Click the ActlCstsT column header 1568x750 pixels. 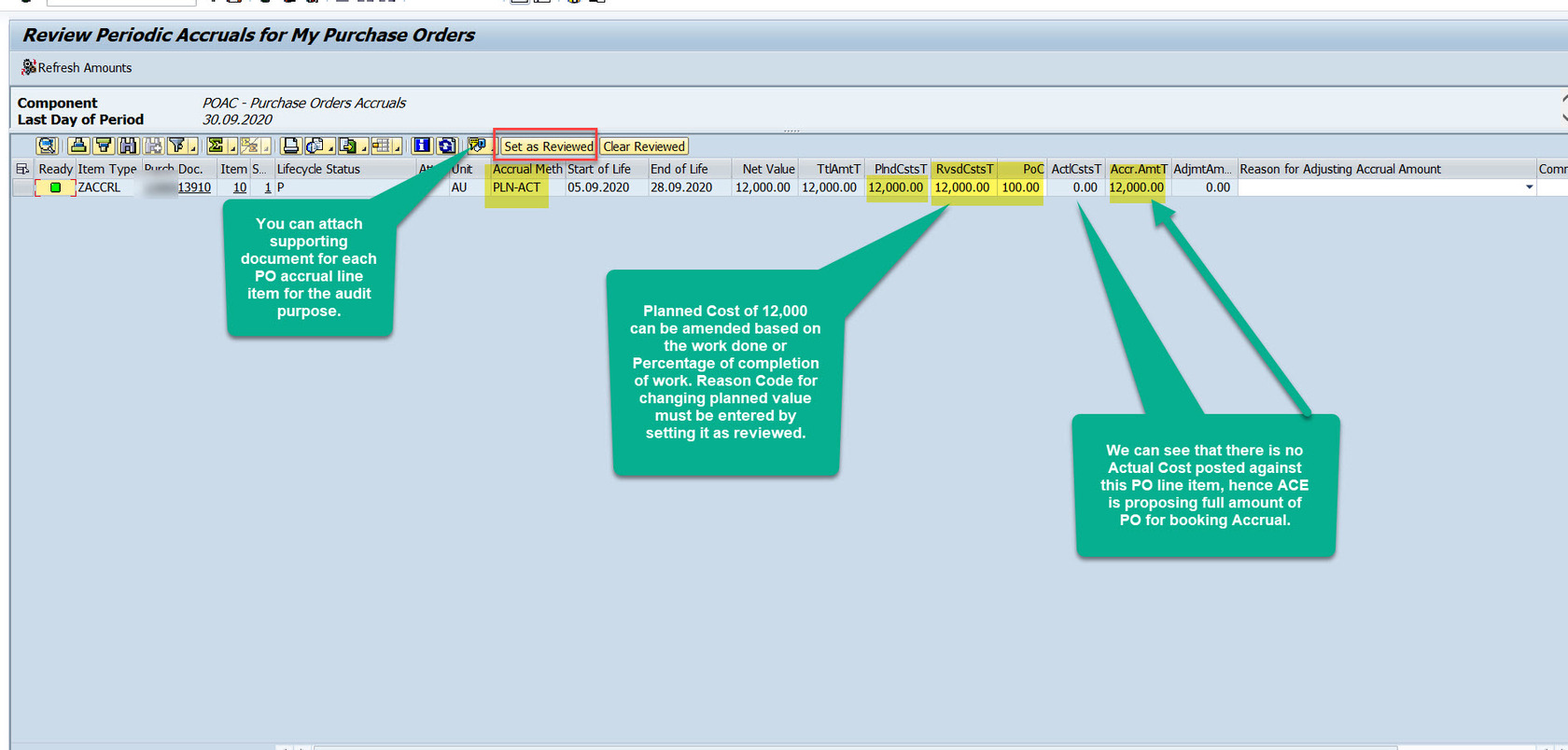click(1076, 169)
